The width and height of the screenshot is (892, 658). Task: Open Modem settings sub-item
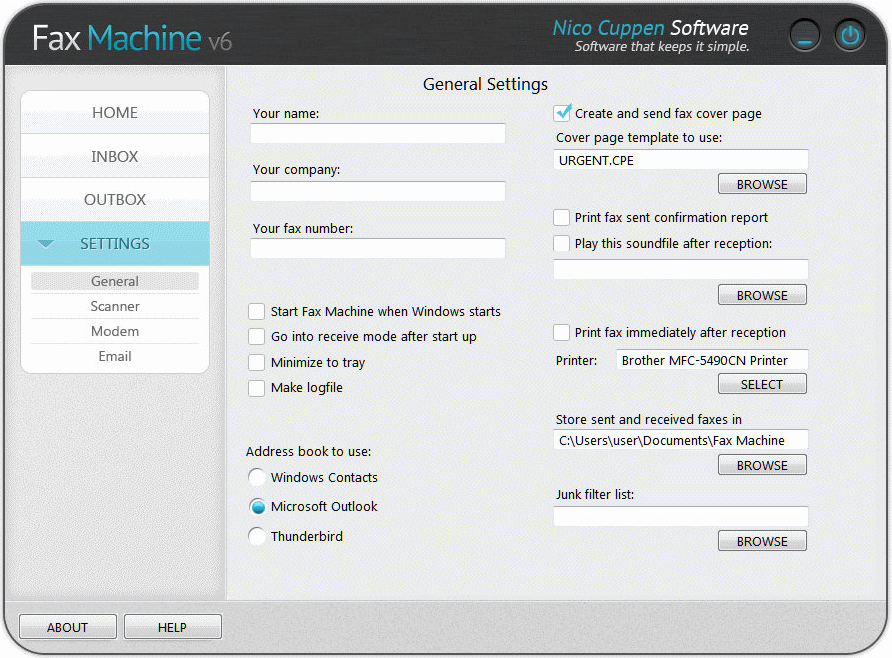115,332
